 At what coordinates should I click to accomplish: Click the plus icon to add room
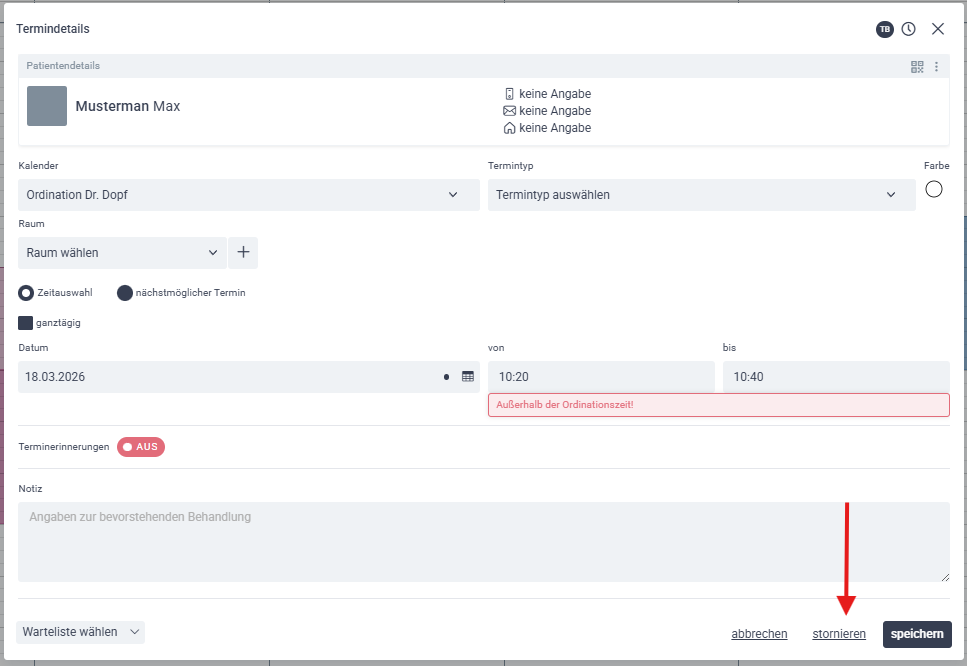243,253
